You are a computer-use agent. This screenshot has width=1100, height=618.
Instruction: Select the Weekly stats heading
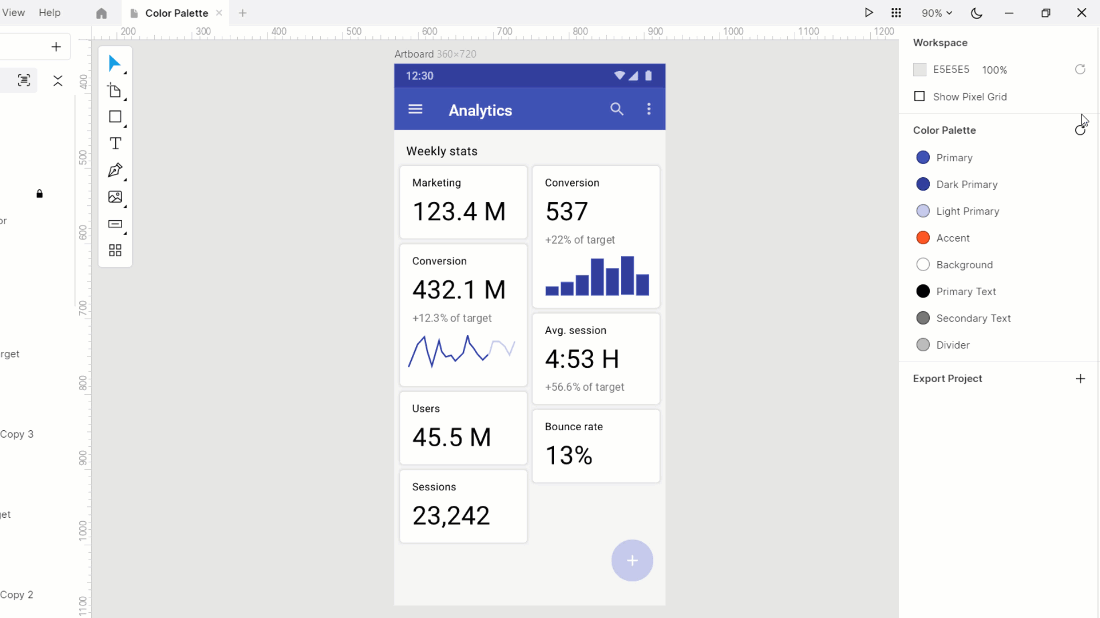click(x=442, y=151)
